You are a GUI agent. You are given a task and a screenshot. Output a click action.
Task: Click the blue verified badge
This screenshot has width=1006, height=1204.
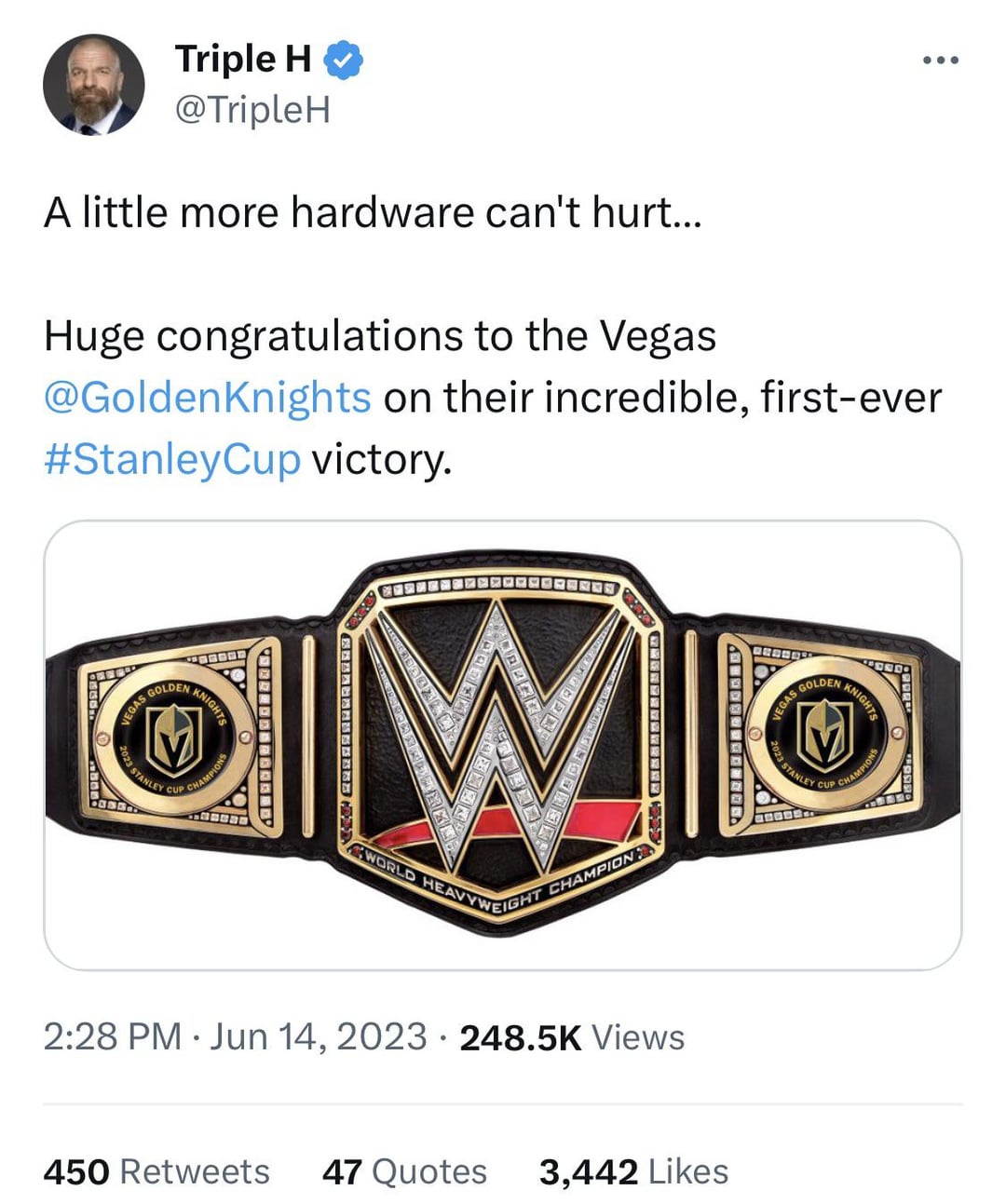pyautogui.click(x=344, y=60)
